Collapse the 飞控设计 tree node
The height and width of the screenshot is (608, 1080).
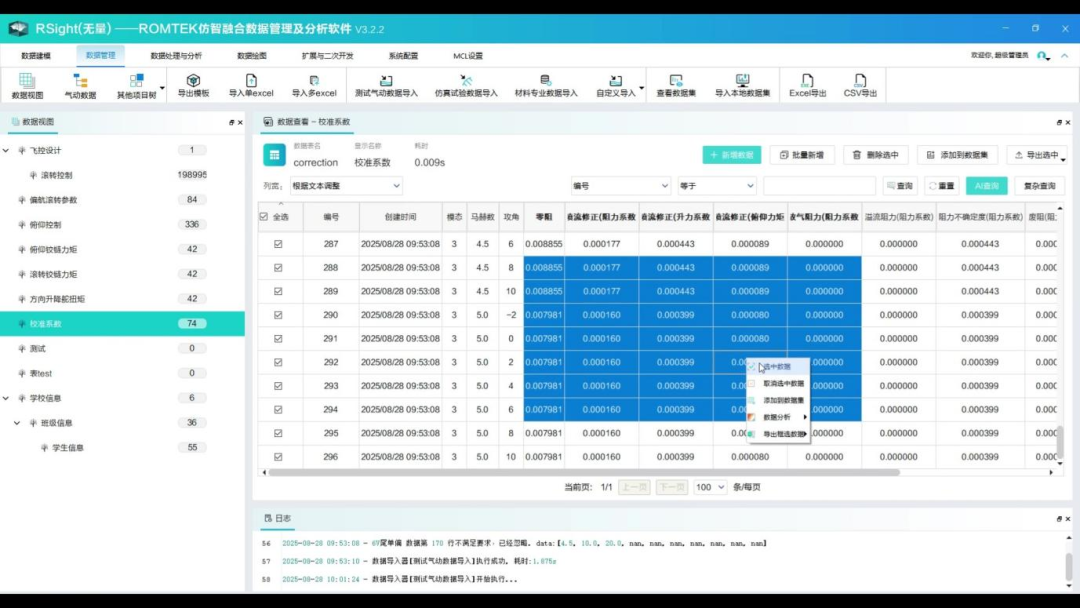[21, 151]
